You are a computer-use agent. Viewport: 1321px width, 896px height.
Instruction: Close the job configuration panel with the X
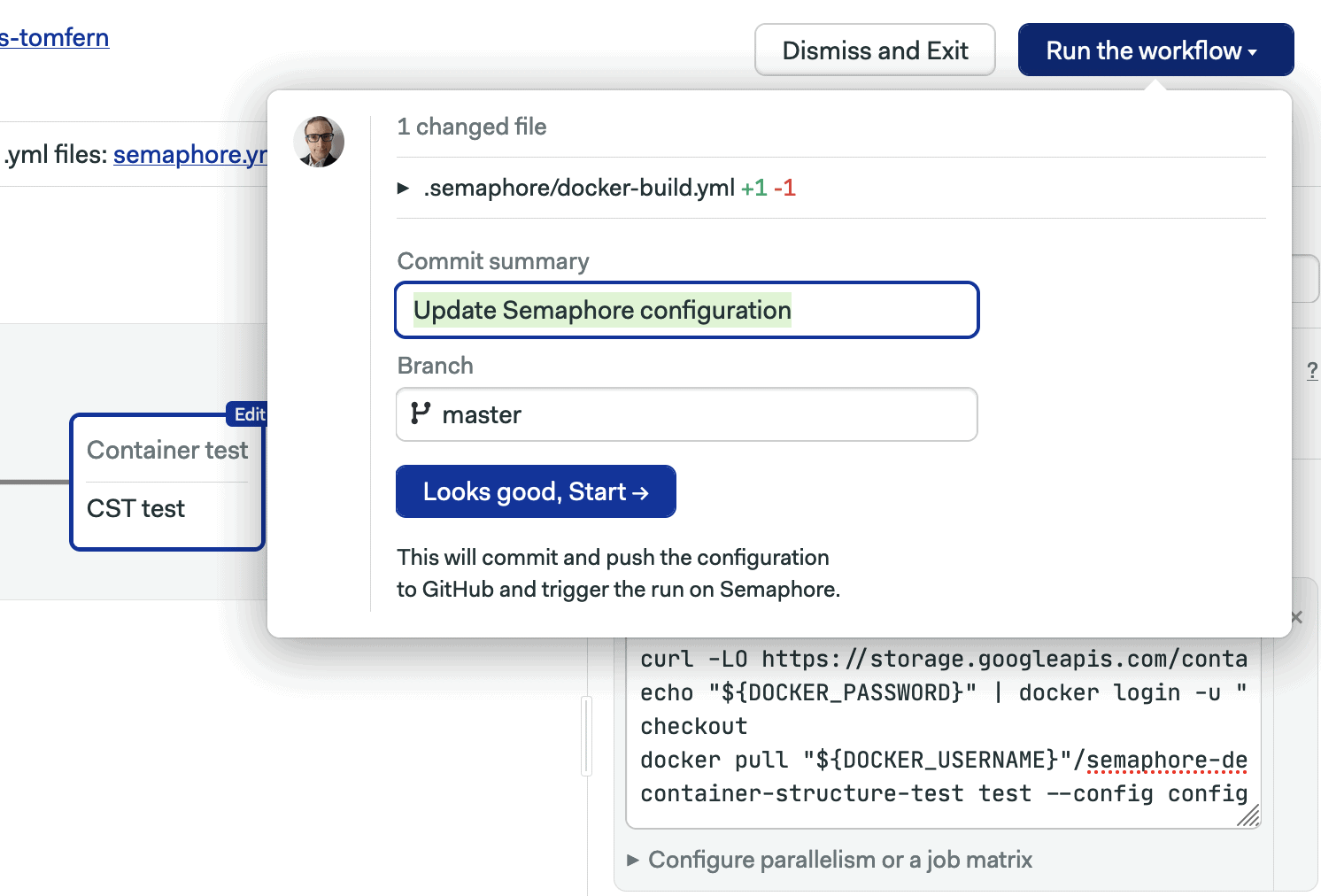click(1295, 616)
